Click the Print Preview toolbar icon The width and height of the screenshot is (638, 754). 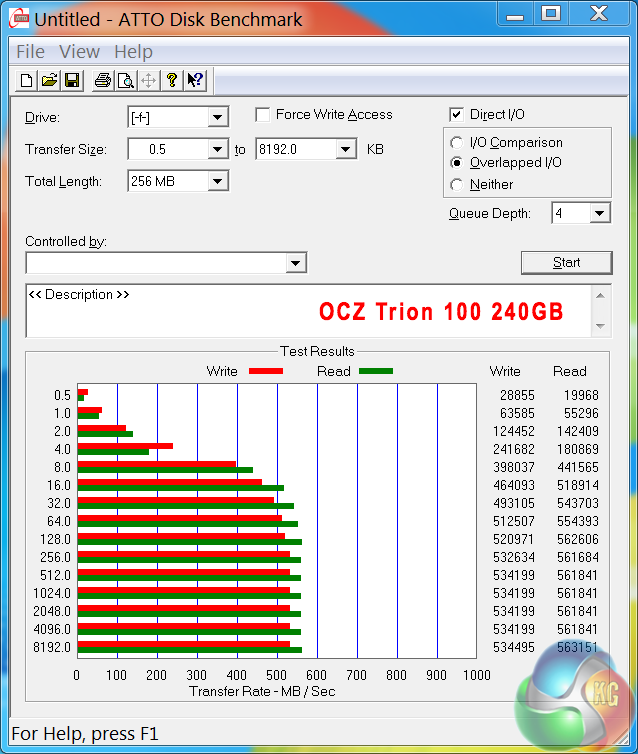(125, 80)
